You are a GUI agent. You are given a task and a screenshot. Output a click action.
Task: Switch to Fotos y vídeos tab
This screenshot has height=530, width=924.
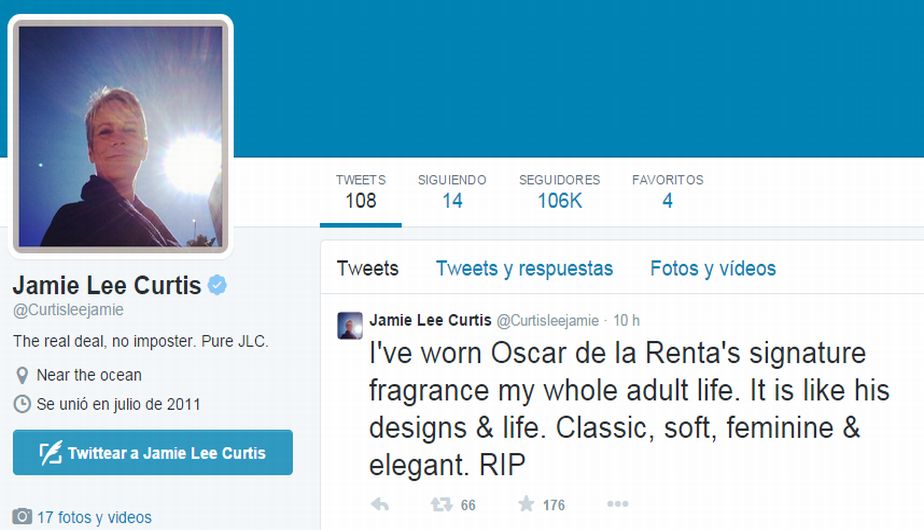tap(713, 269)
